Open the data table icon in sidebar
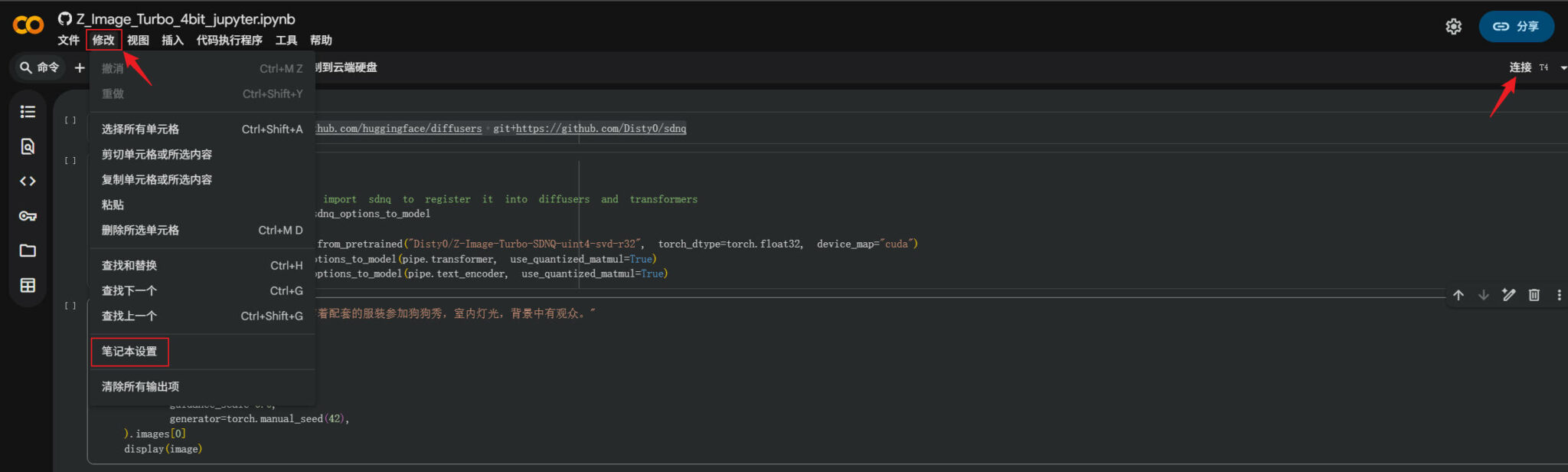The image size is (1568, 472). [x=28, y=286]
